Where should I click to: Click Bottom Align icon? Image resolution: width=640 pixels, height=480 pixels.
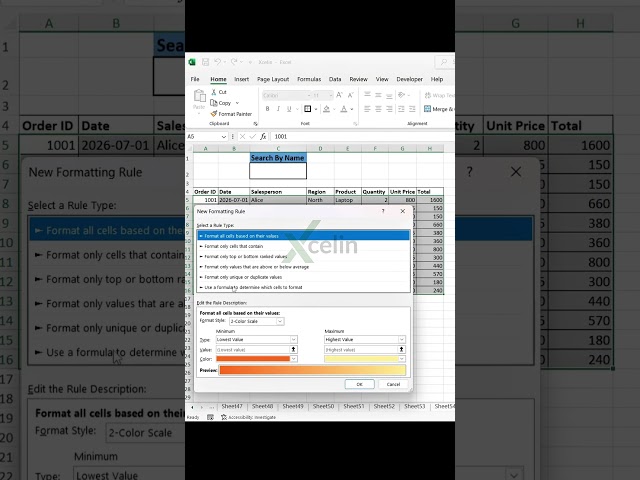[x=389, y=95]
